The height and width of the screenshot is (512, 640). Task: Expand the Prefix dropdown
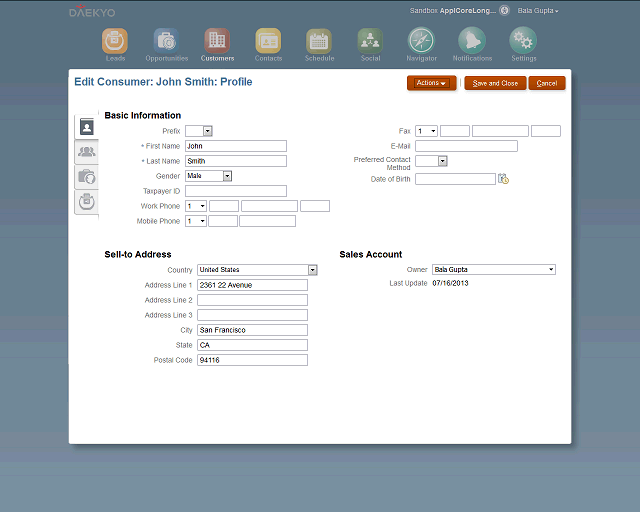tap(208, 131)
